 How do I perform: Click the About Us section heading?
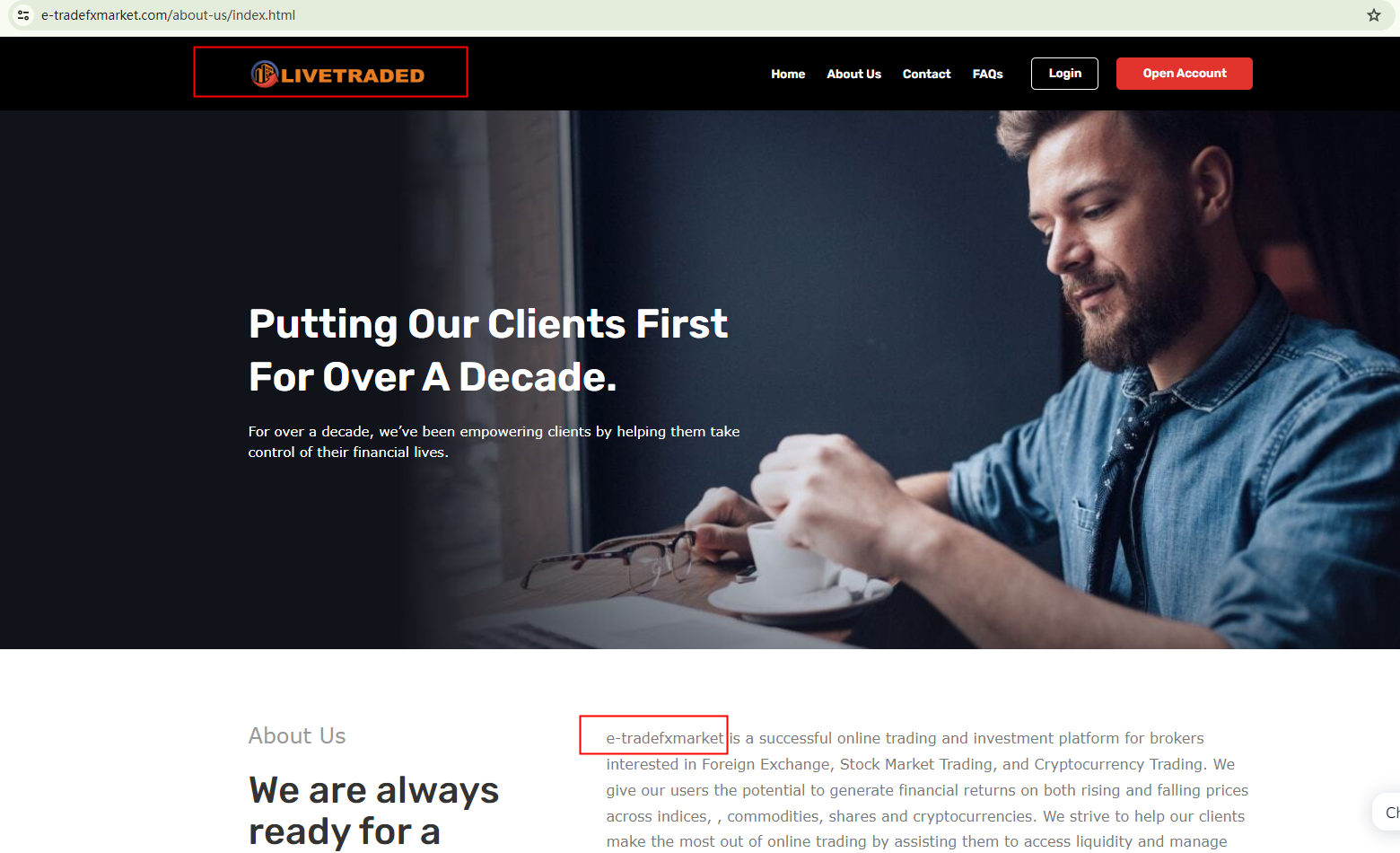tap(297, 735)
